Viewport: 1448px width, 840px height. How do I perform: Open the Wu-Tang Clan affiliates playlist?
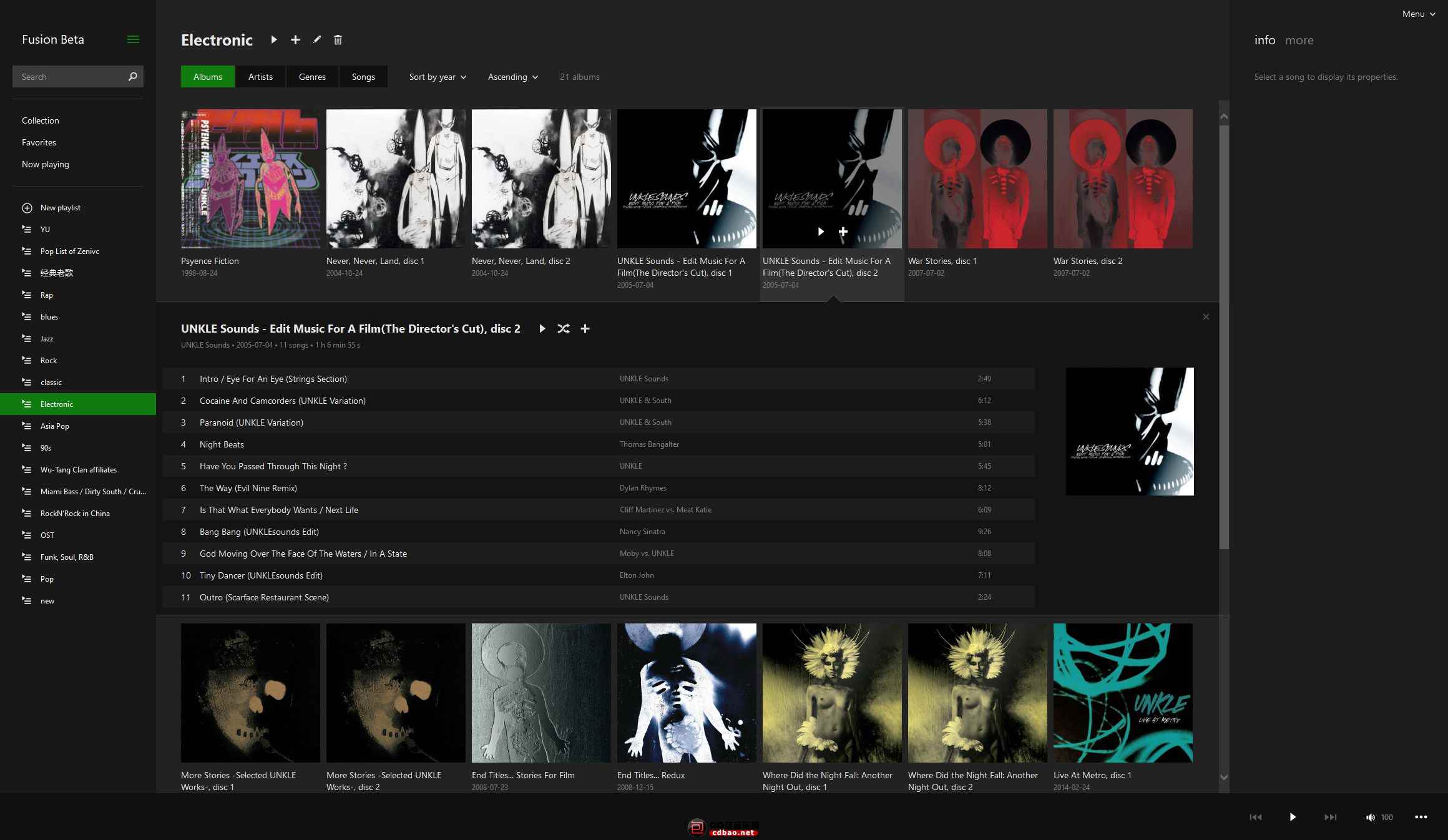[78, 469]
